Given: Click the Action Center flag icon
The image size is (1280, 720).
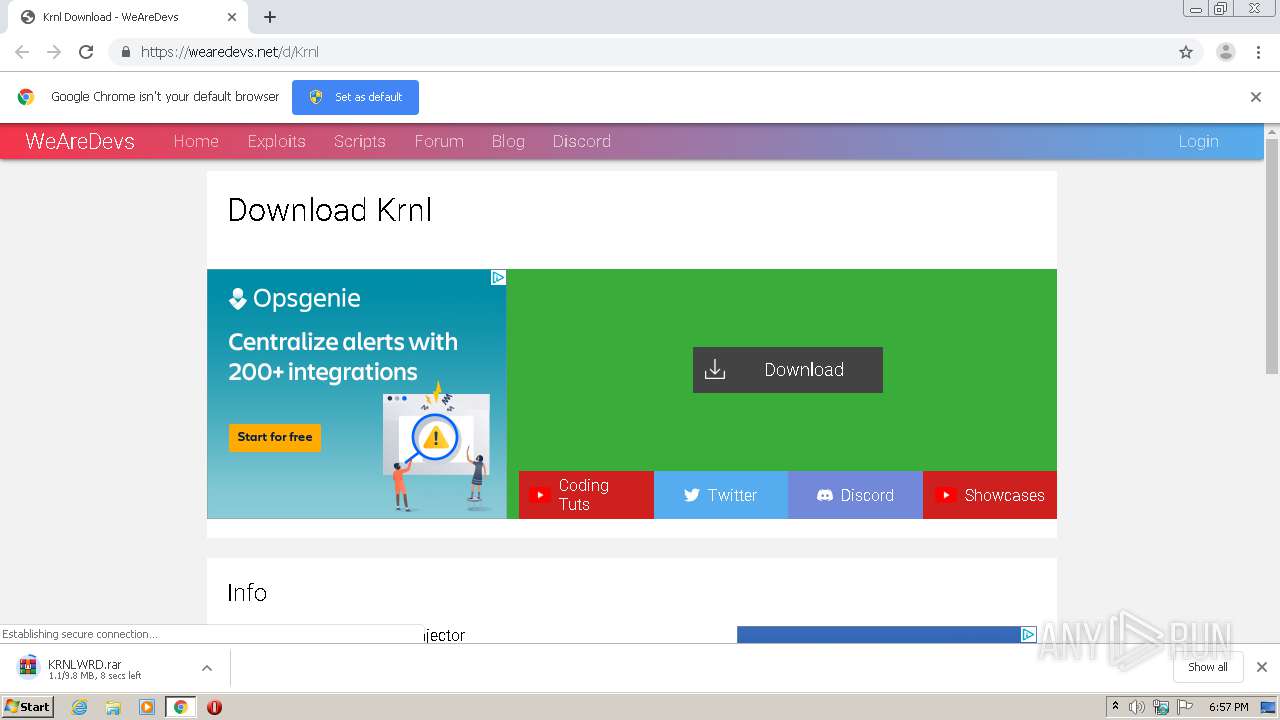Looking at the screenshot, I should tap(1185, 707).
